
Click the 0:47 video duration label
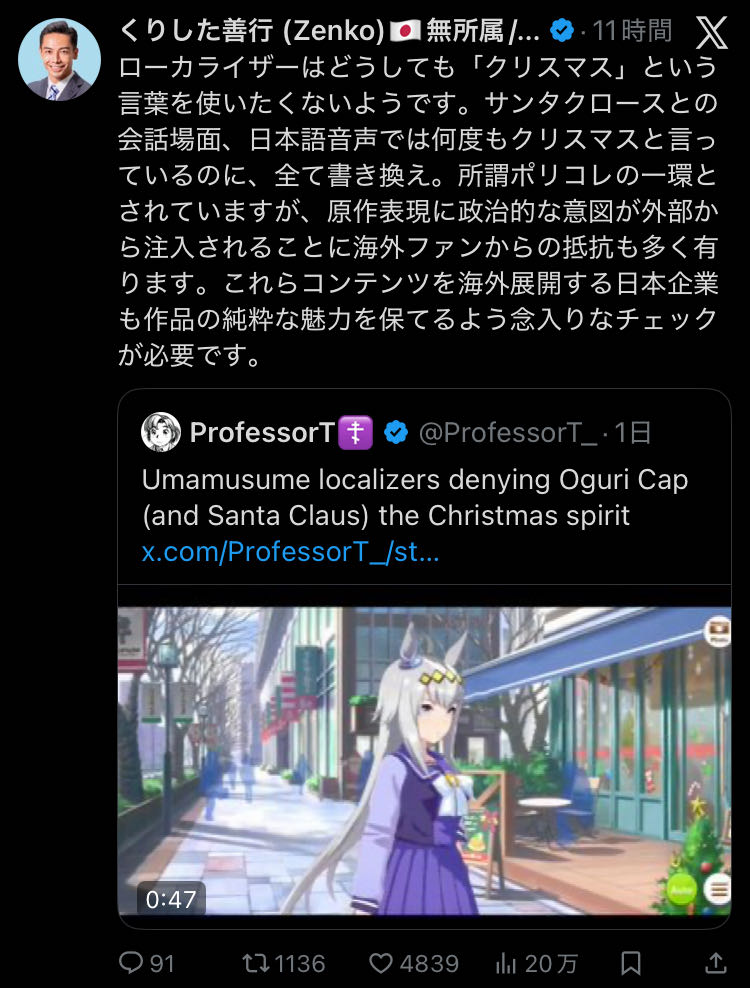click(x=171, y=899)
